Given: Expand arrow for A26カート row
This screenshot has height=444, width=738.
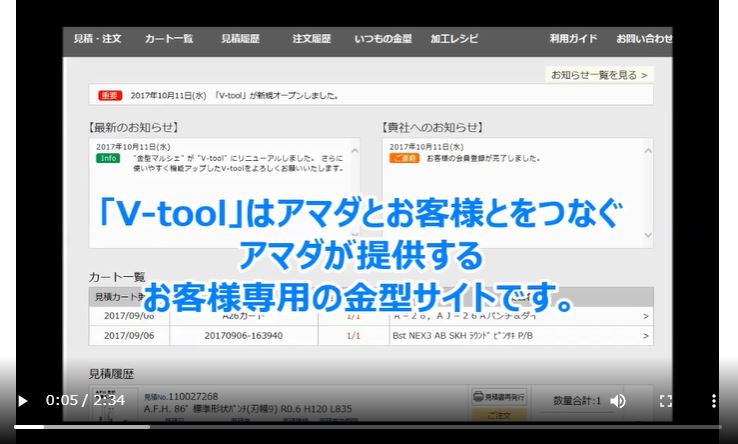Looking at the screenshot, I should click(646, 316).
